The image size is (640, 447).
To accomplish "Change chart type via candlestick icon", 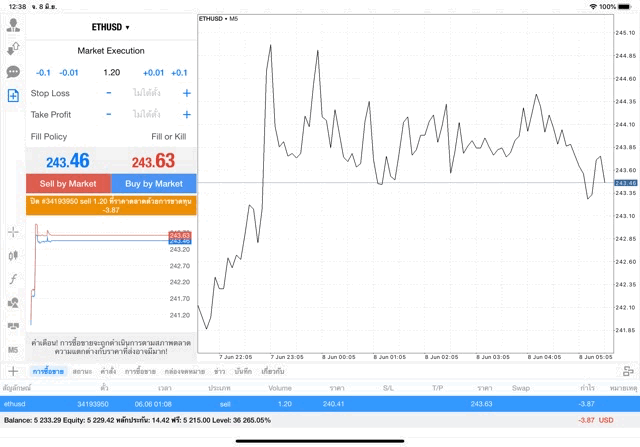I will pyautogui.click(x=13, y=256).
